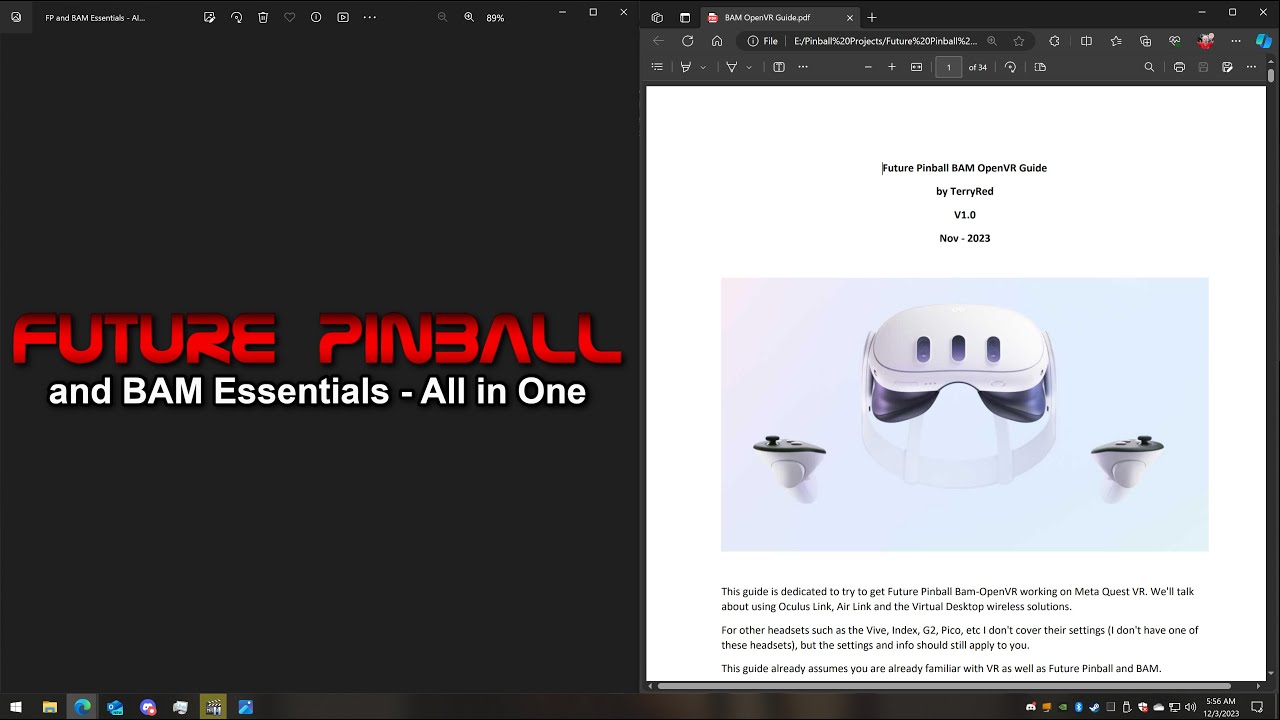The image size is (1280, 720).
Task: Expand the Highlight color dropdown arrow
Action: click(703, 67)
